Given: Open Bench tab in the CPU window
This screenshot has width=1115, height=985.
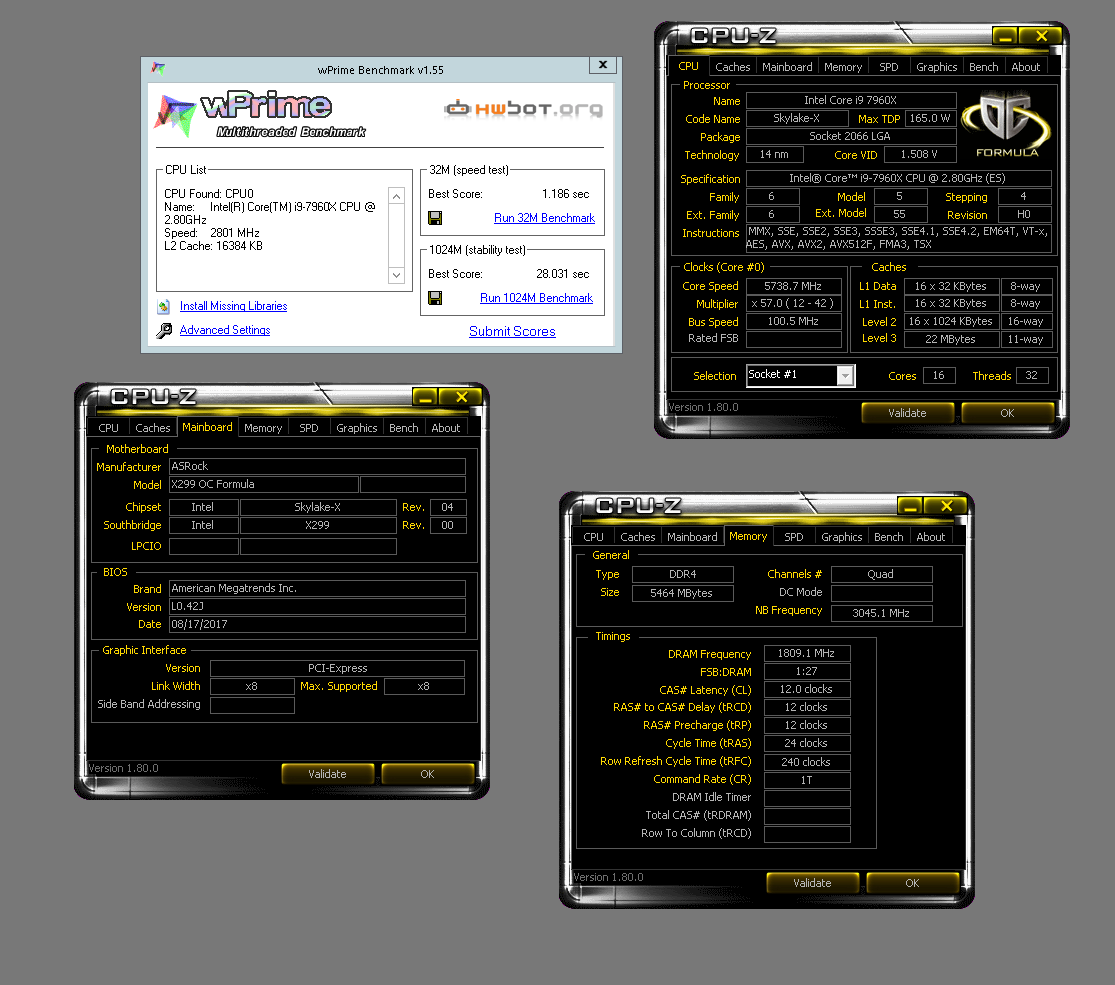Looking at the screenshot, I should [x=983, y=67].
